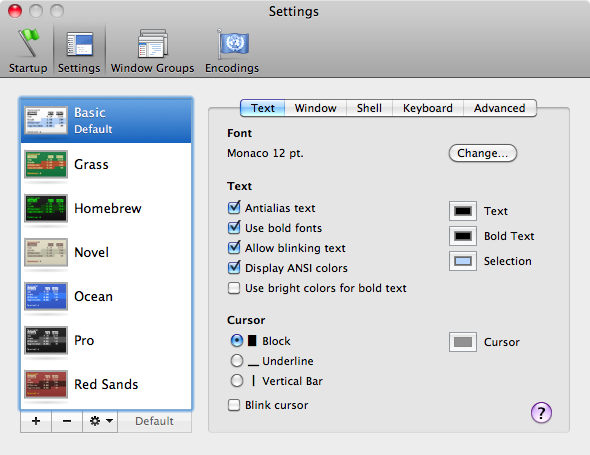Toggle Antialias text checkbox
The image size is (590, 455).
pos(234,207)
